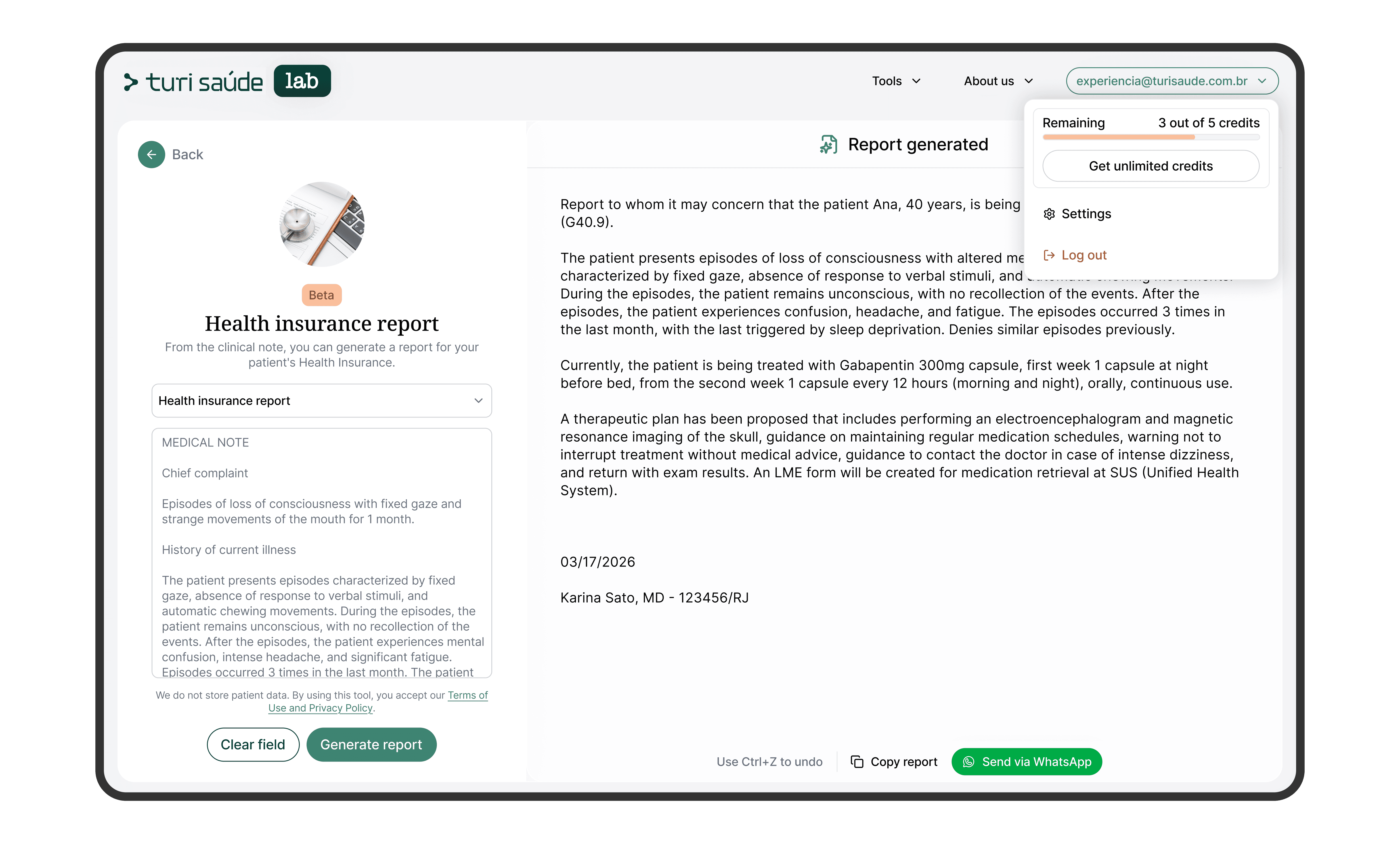Open the Health insurance report type dropdown
The height and width of the screenshot is (843, 1400).
tap(321, 400)
